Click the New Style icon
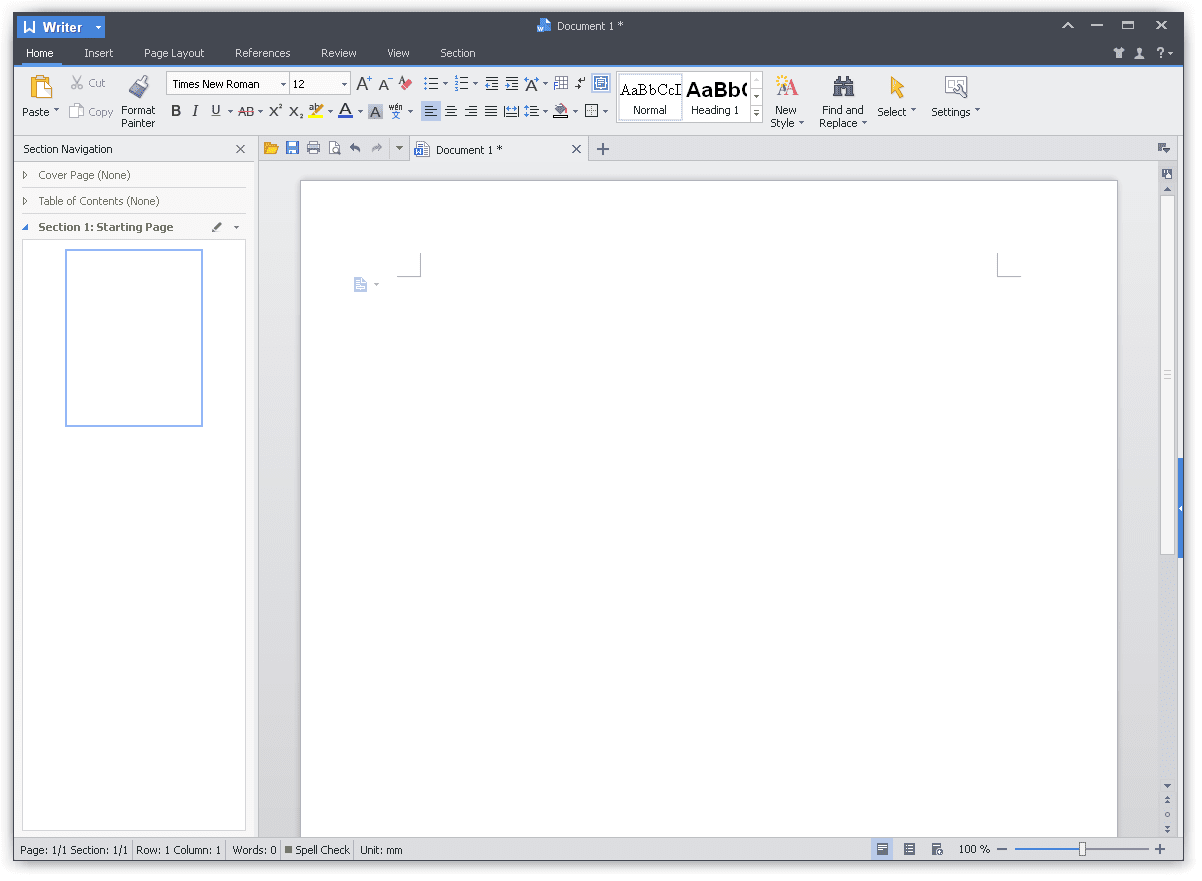This screenshot has height=881, width=1202. tap(787, 87)
